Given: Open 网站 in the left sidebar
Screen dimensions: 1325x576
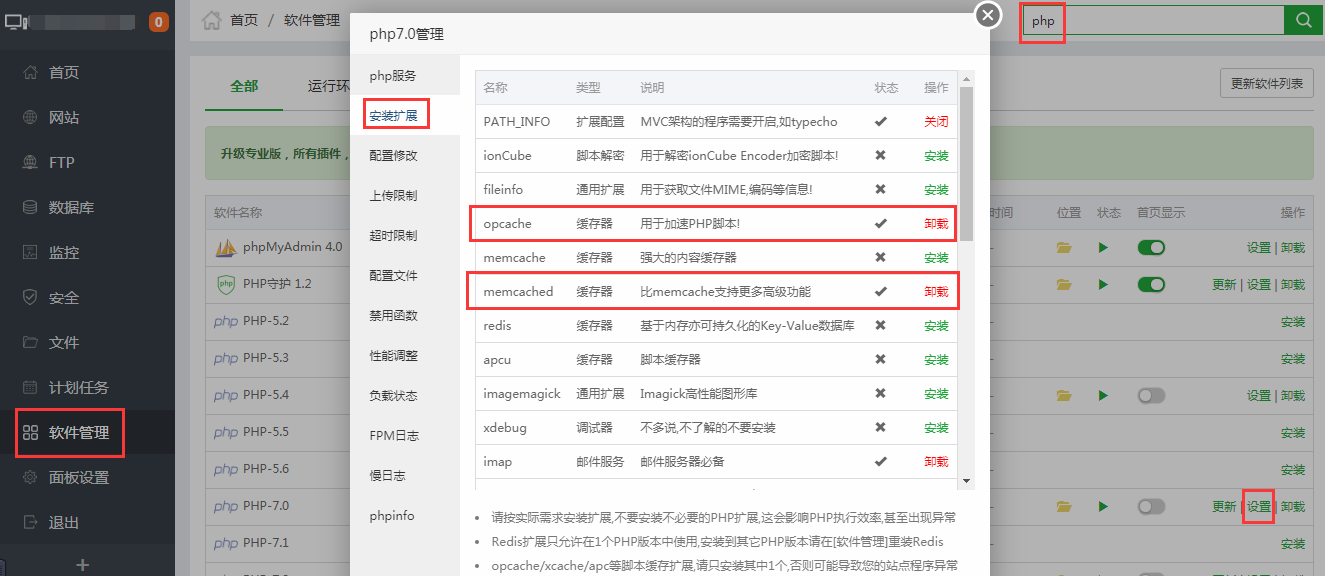Looking at the screenshot, I should point(64,118).
